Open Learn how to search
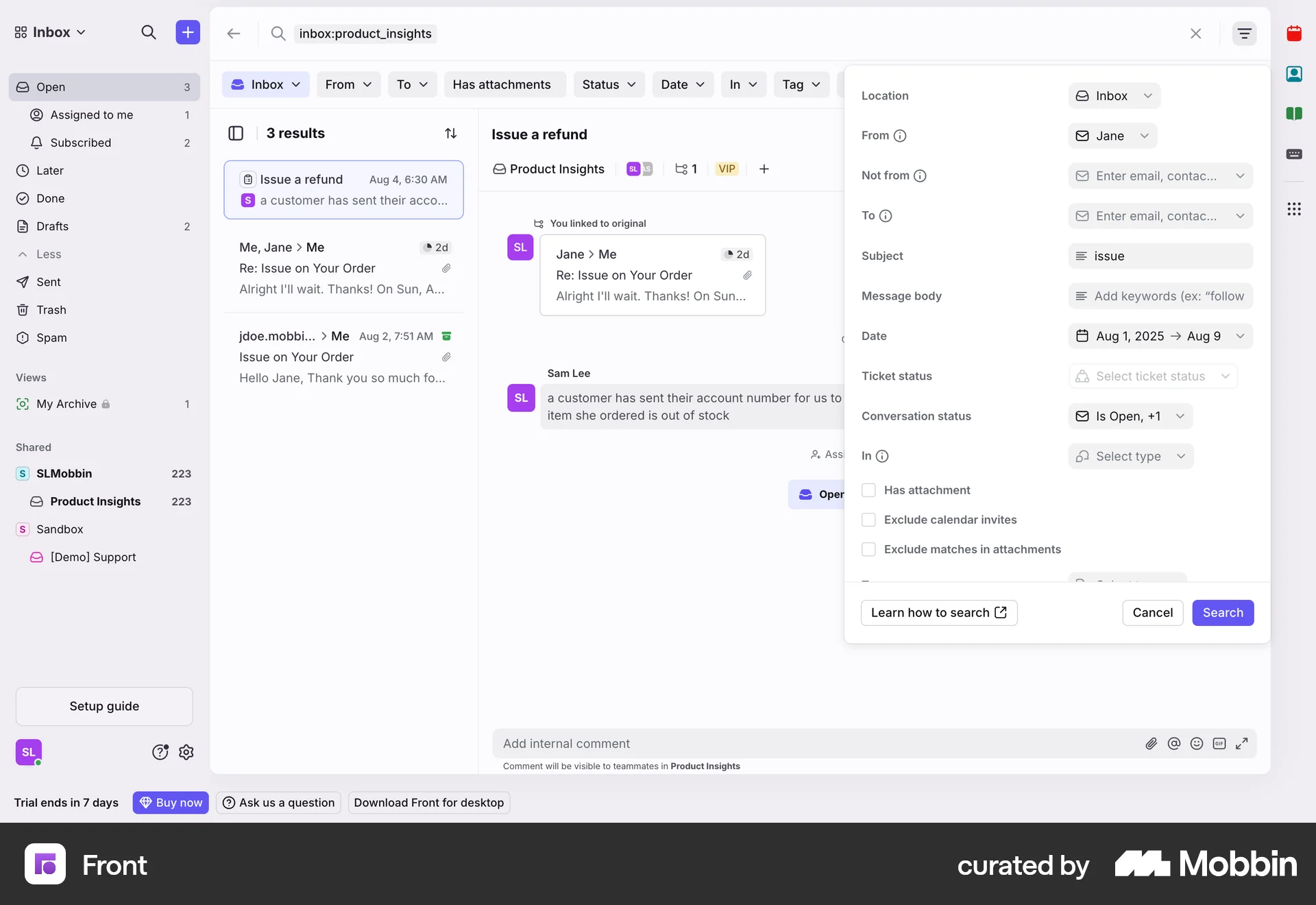This screenshot has height=905, width=1316. point(938,612)
